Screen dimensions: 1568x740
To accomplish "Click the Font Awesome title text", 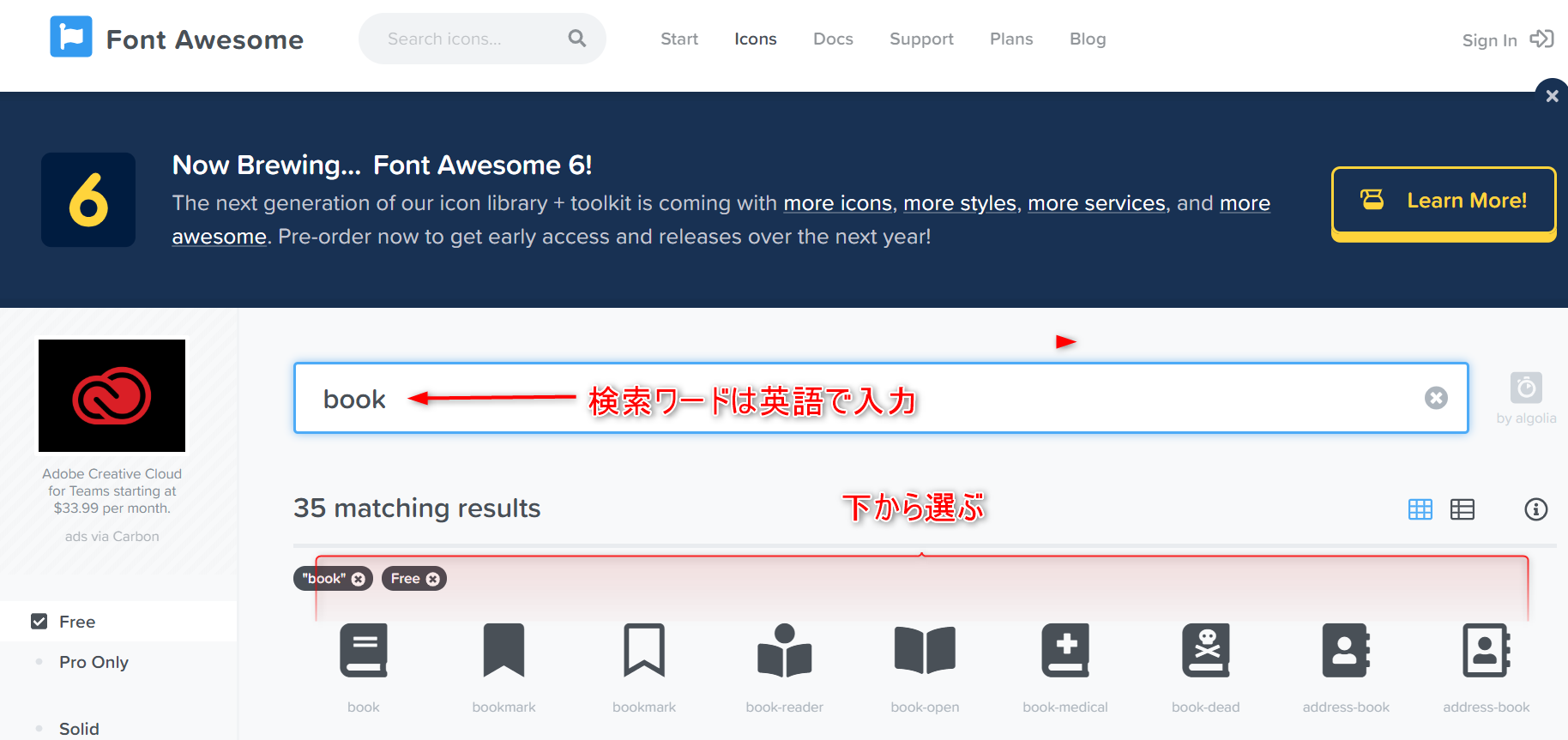I will click(205, 39).
